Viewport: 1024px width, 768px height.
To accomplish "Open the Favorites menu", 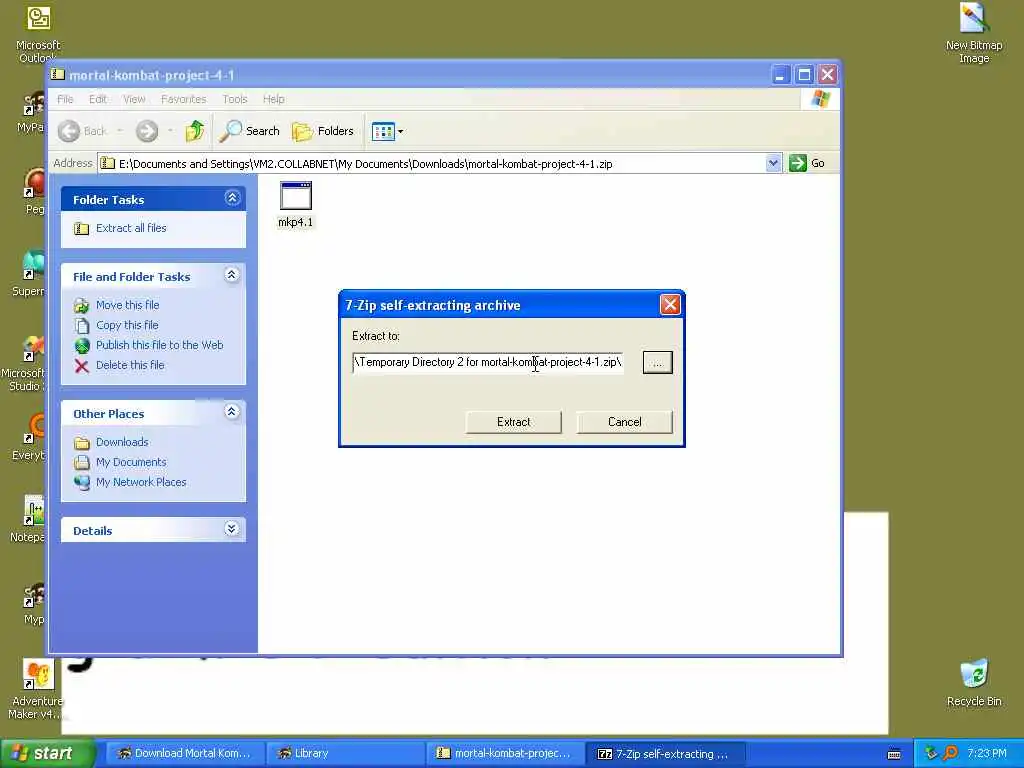I will click(x=184, y=99).
